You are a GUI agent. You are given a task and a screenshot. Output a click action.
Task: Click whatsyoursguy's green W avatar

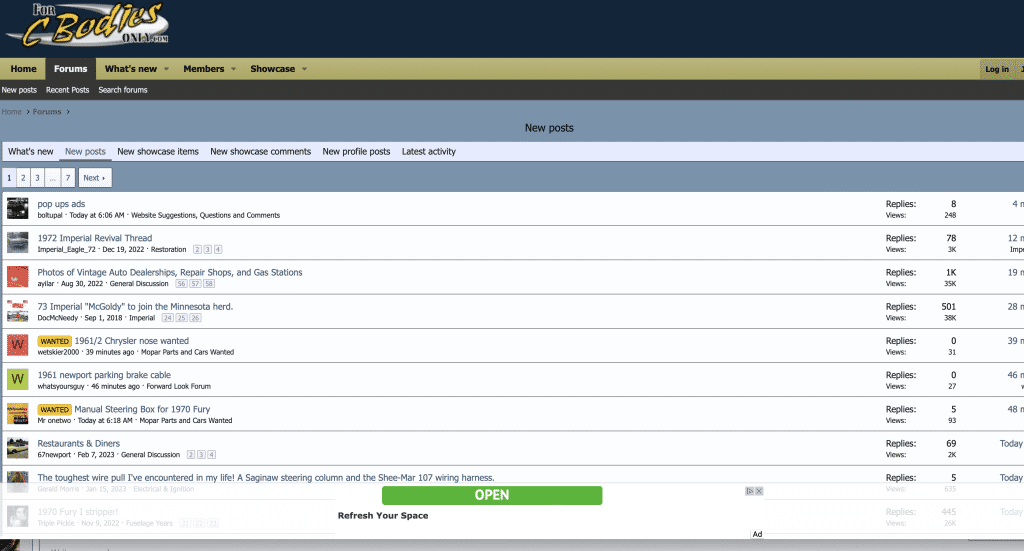pyautogui.click(x=17, y=379)
